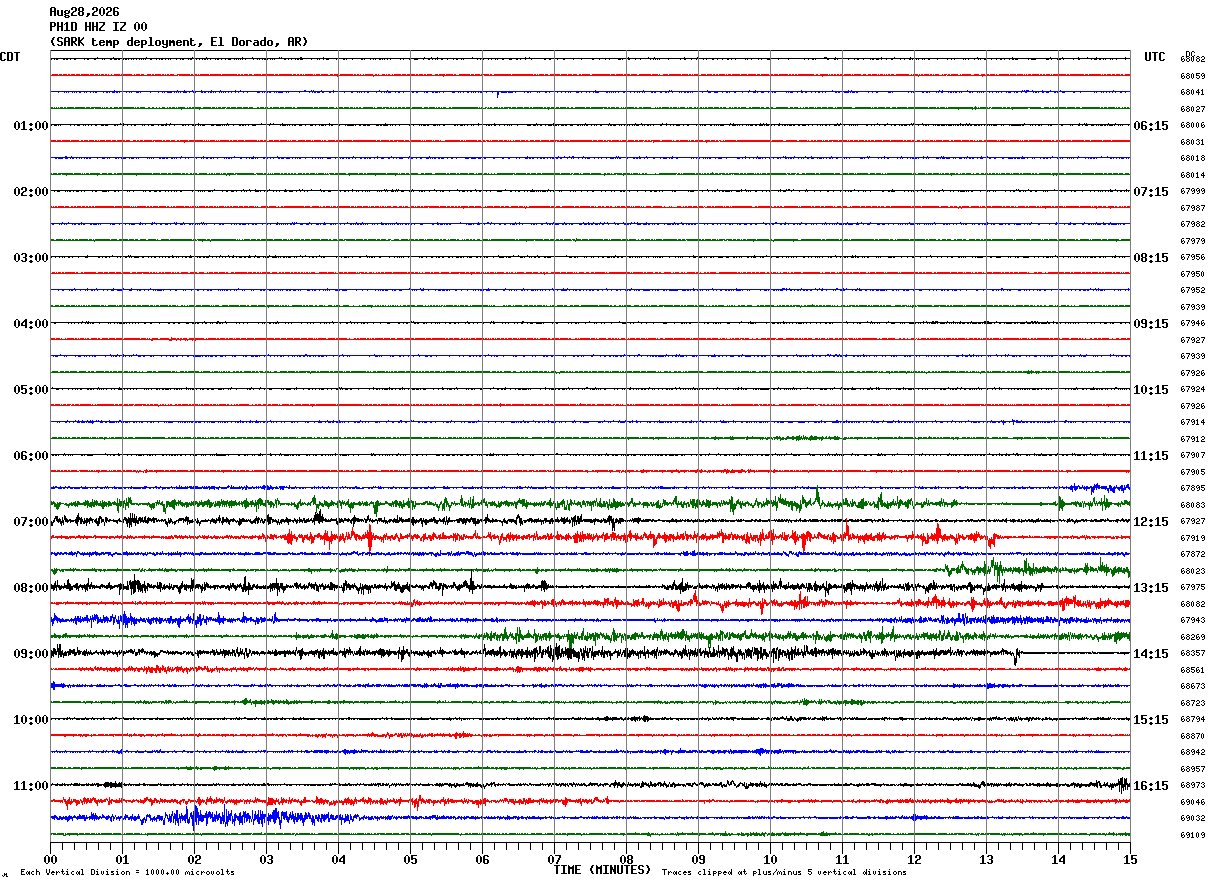Click the UTC timezone header
The image size is (1210, 886).
[1155, 57]
